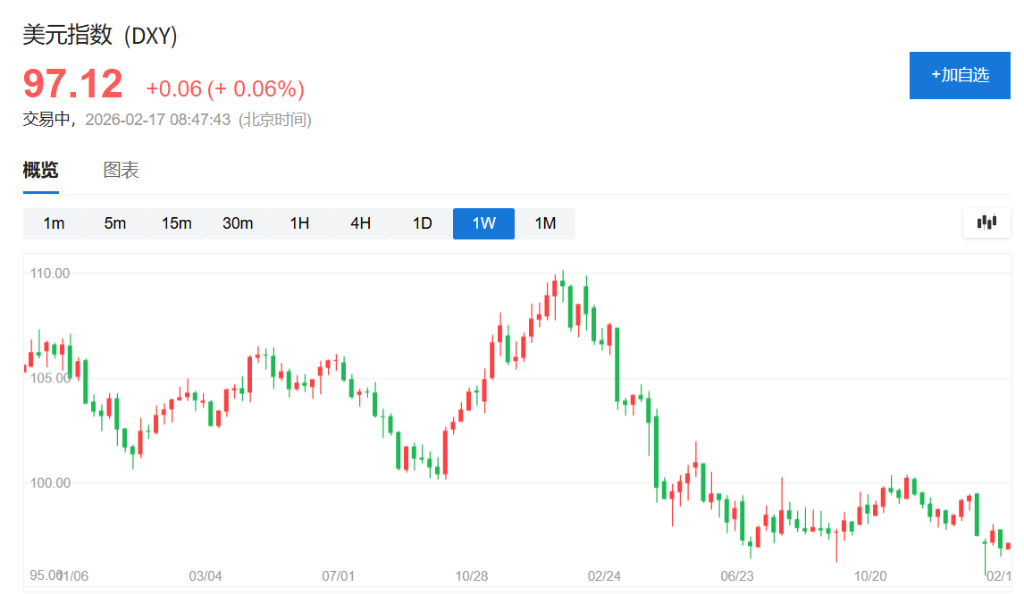Pick the 4H timeframe
Screen dimensions: 1024x594
pyautogui.click(x=360, y=223)
